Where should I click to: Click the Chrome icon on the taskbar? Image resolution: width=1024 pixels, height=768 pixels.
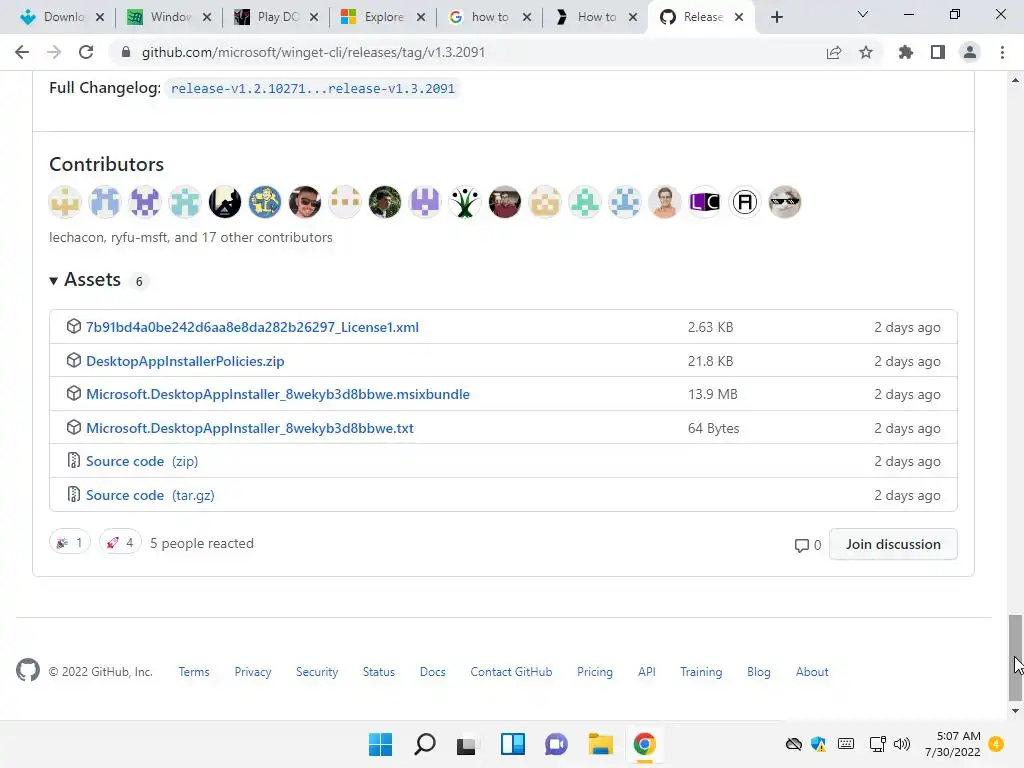(645, 744)
